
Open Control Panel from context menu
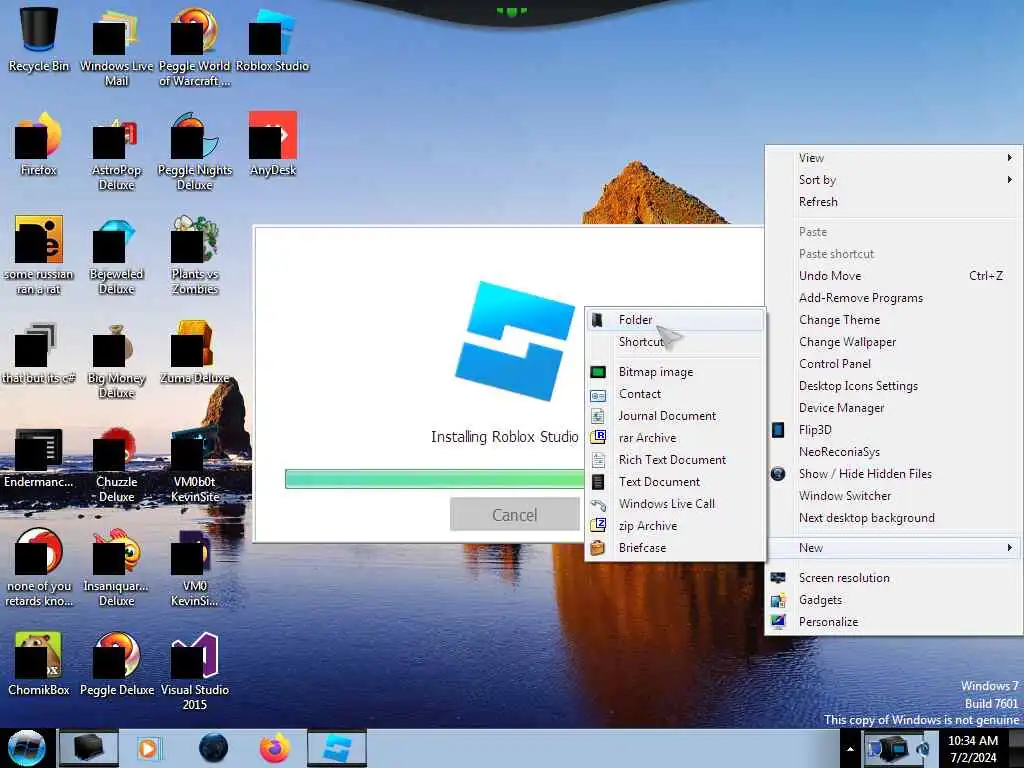tap(893, 364)
